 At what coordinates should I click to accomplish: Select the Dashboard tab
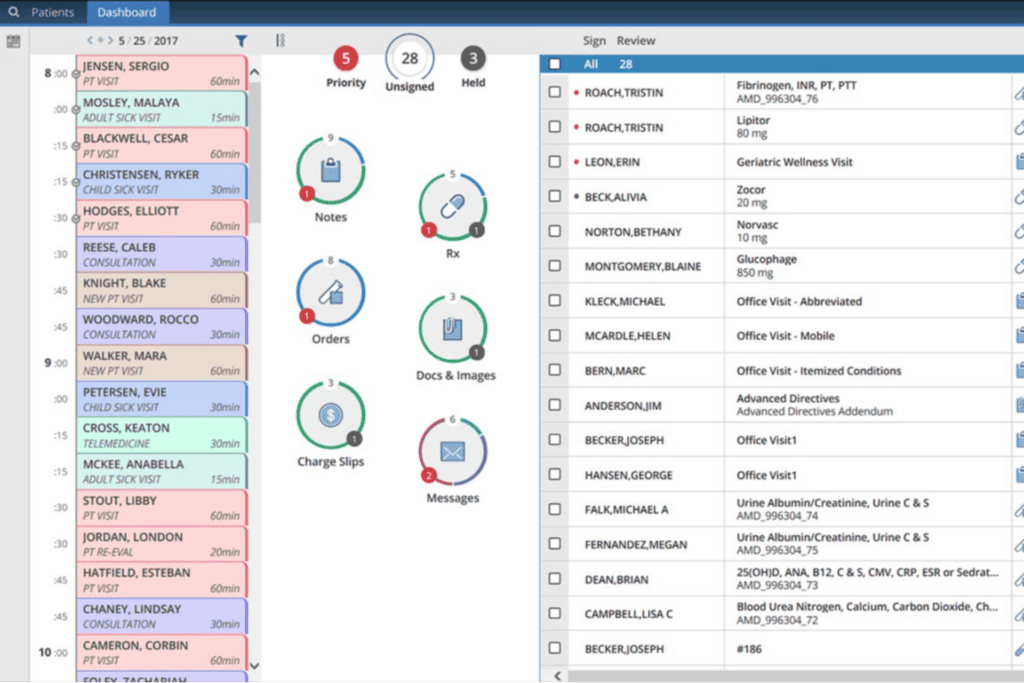pos(127,13)
